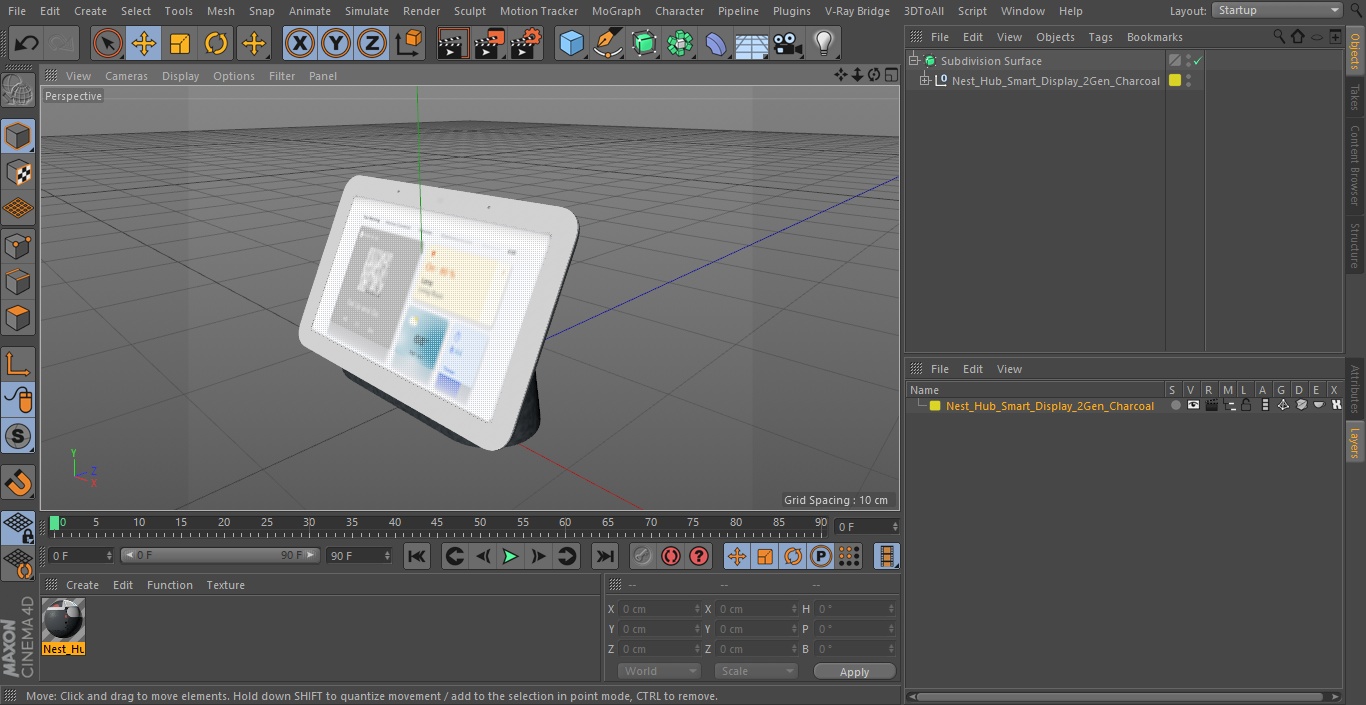Toggle Z axis lock
Screen dimensions: 1366x705
pos(372,43)
